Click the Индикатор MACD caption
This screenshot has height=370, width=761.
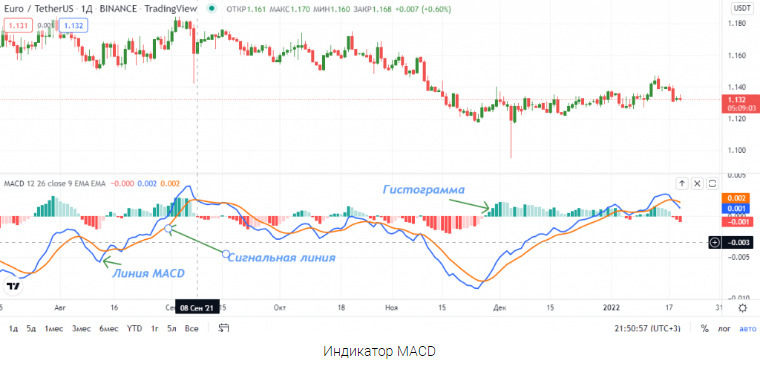click(x=380, y=351)
